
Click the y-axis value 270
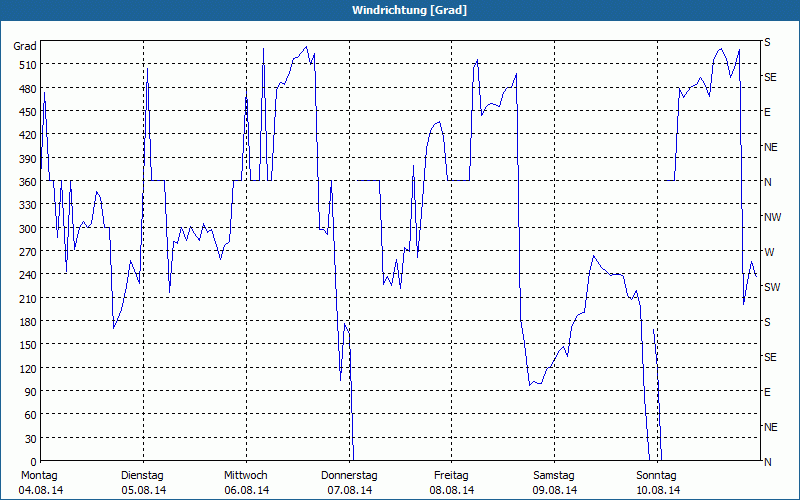[28, 252]
